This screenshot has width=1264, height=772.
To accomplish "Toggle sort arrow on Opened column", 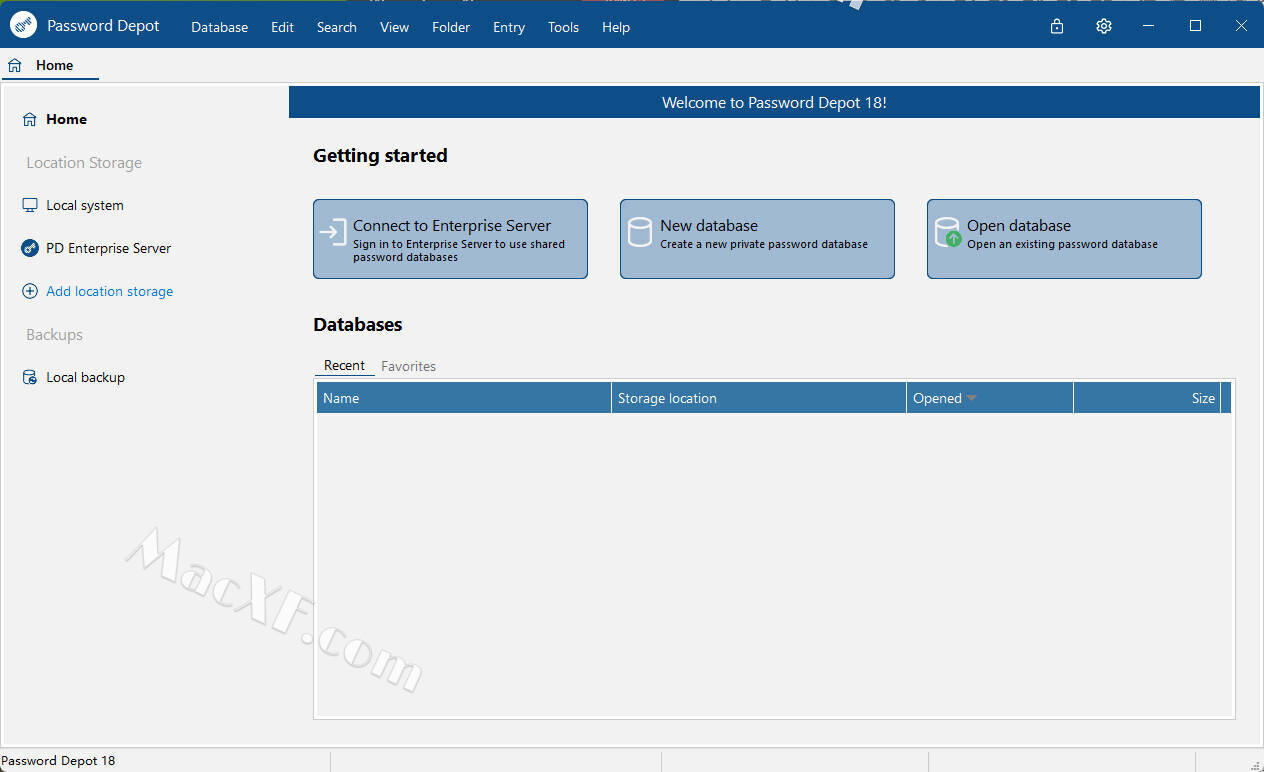I will (971, 398).
